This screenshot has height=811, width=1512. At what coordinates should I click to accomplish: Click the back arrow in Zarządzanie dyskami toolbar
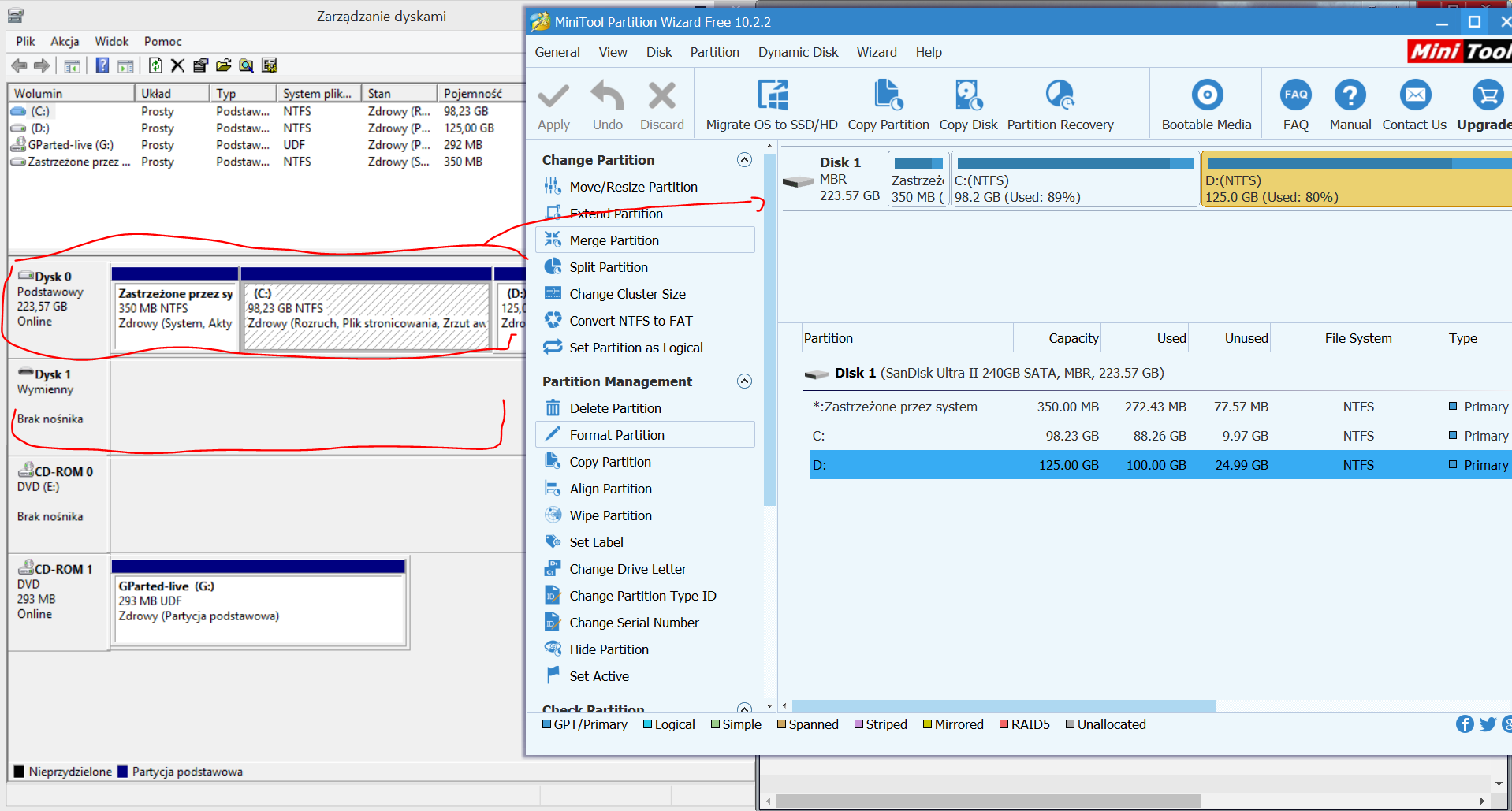(x=20, y=65)
